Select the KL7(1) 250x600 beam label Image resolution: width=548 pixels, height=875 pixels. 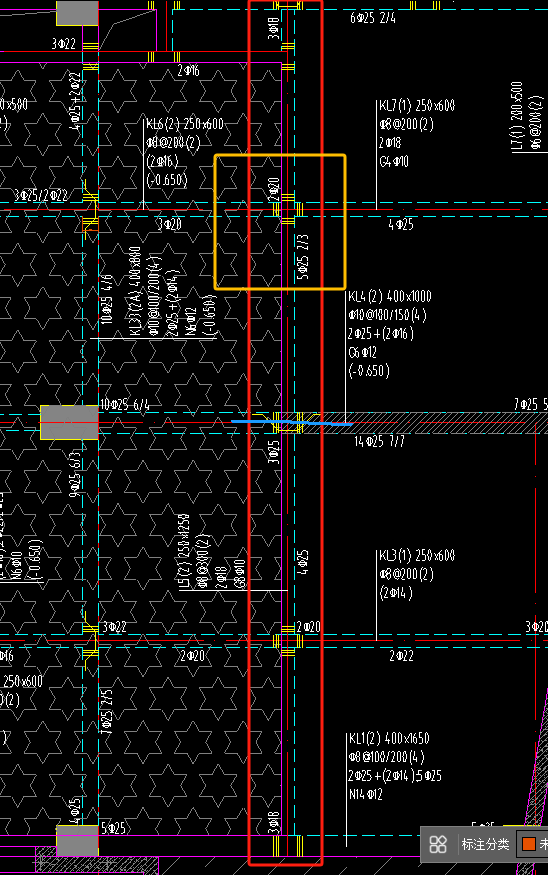point(417,105)
